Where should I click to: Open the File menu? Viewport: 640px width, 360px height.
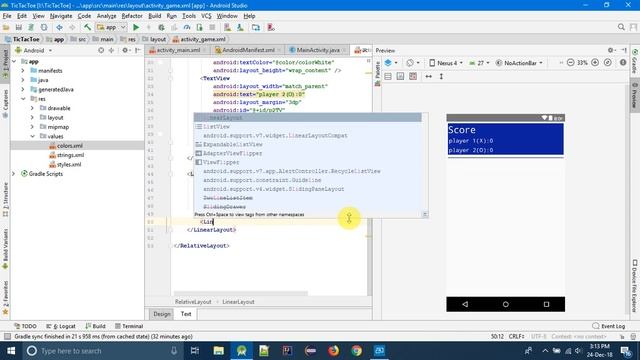[7, 16]
